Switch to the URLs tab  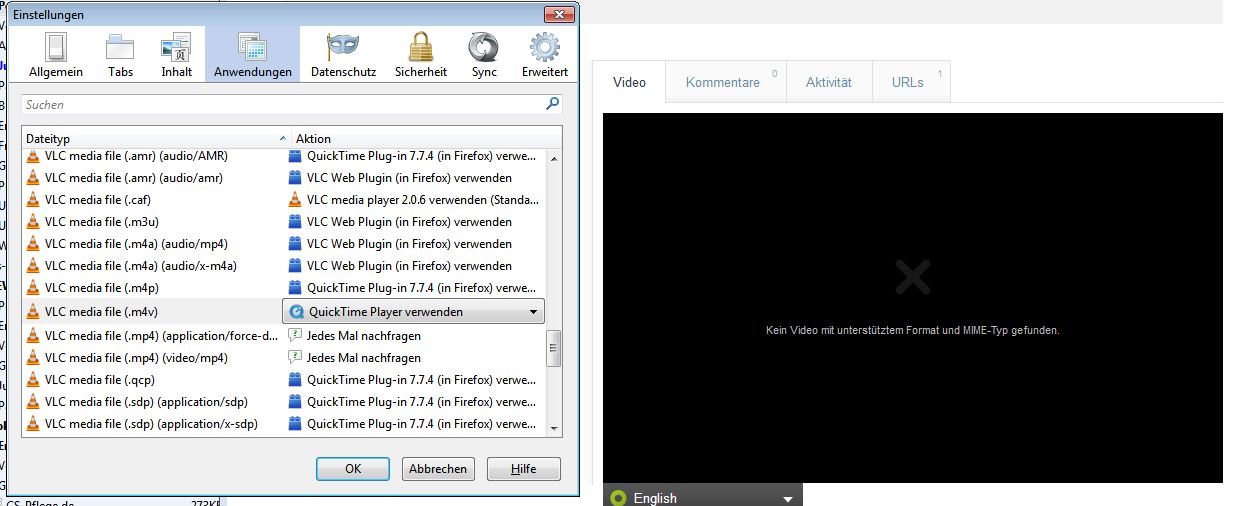[911, 82]
